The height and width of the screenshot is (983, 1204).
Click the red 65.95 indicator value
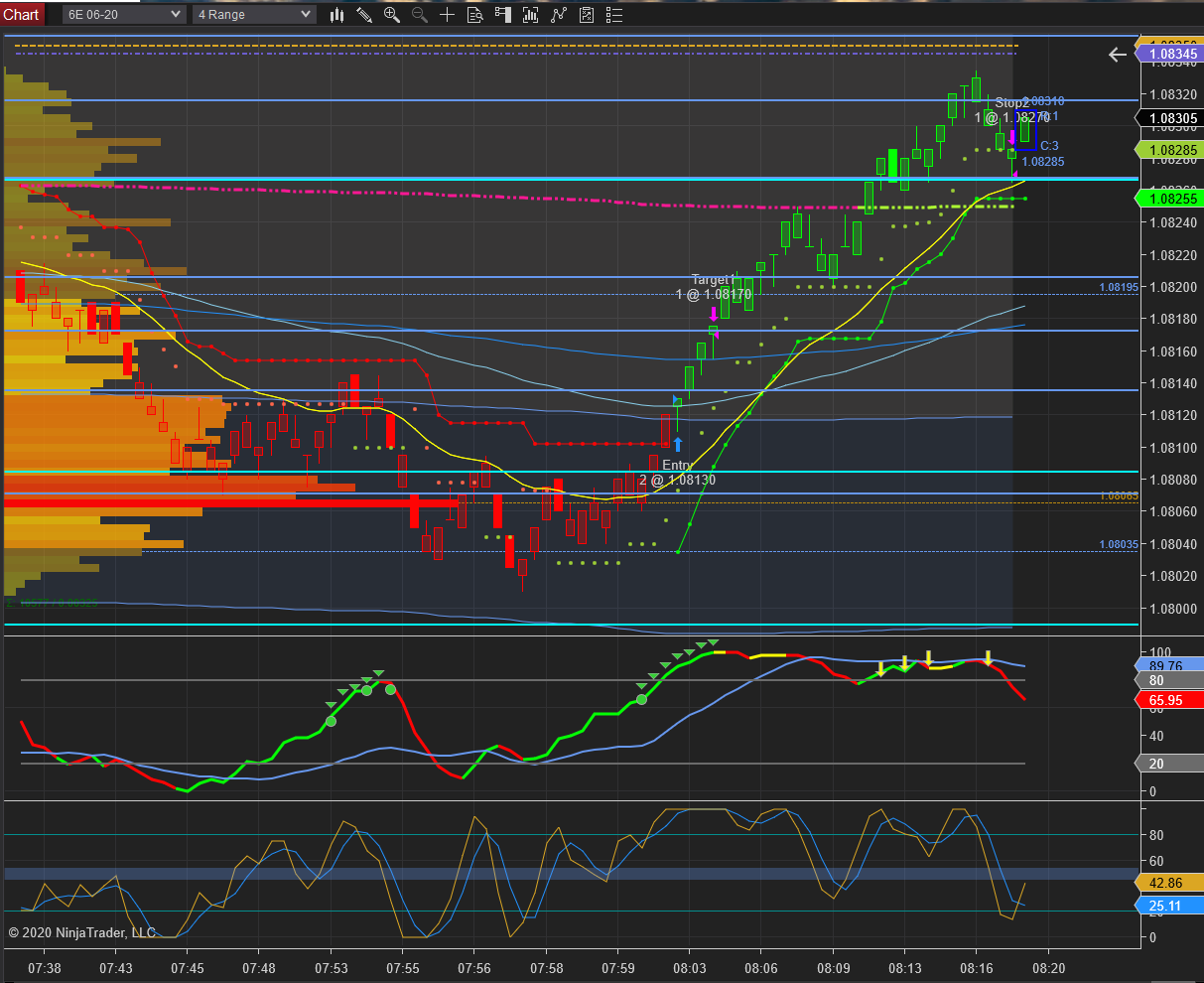[1169, 700]
